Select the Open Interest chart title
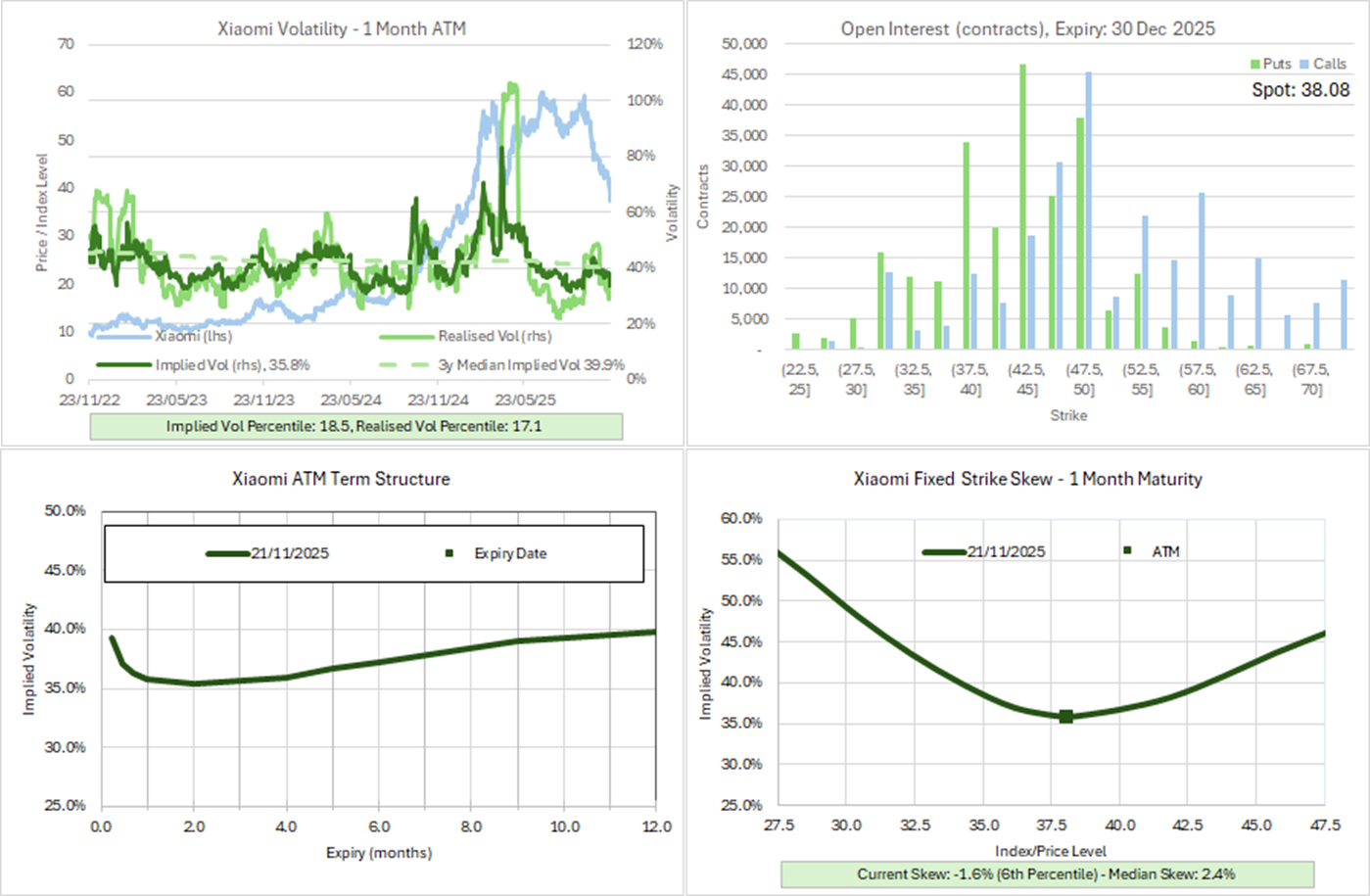The image size is (1370, 896). 1027,29
